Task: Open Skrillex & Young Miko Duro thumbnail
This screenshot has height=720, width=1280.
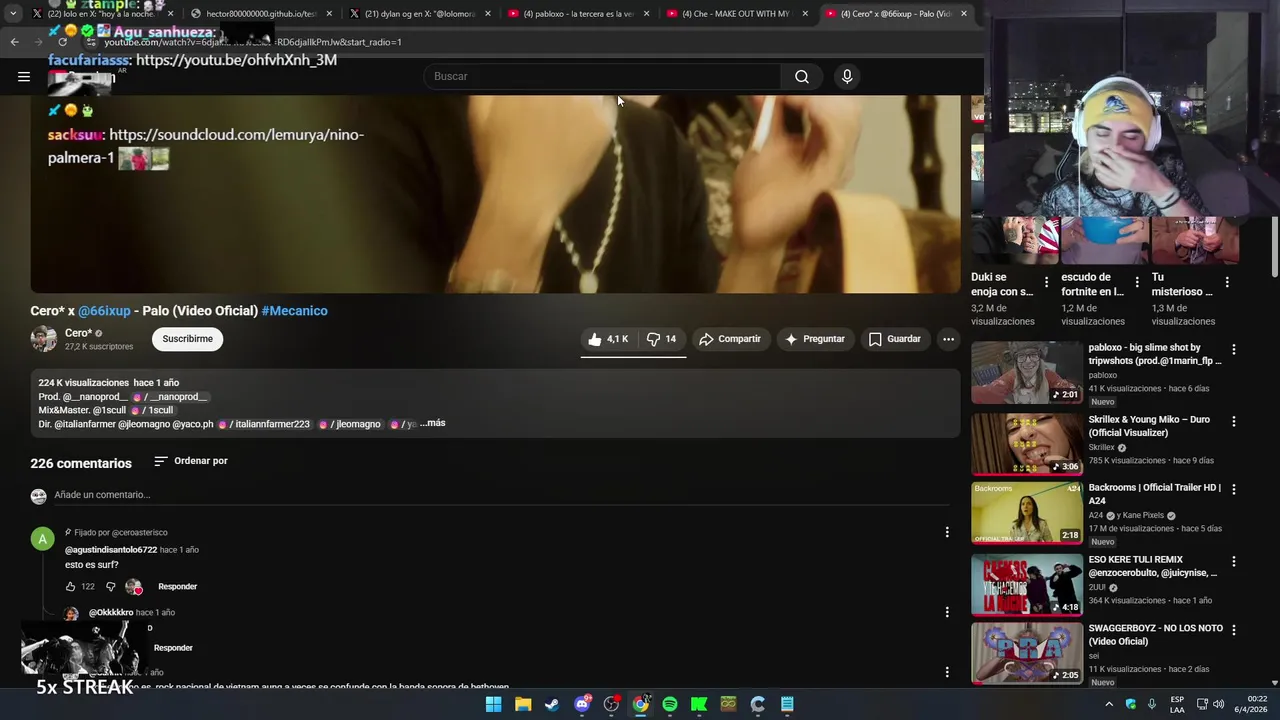Action: (x=1027, y=444)
